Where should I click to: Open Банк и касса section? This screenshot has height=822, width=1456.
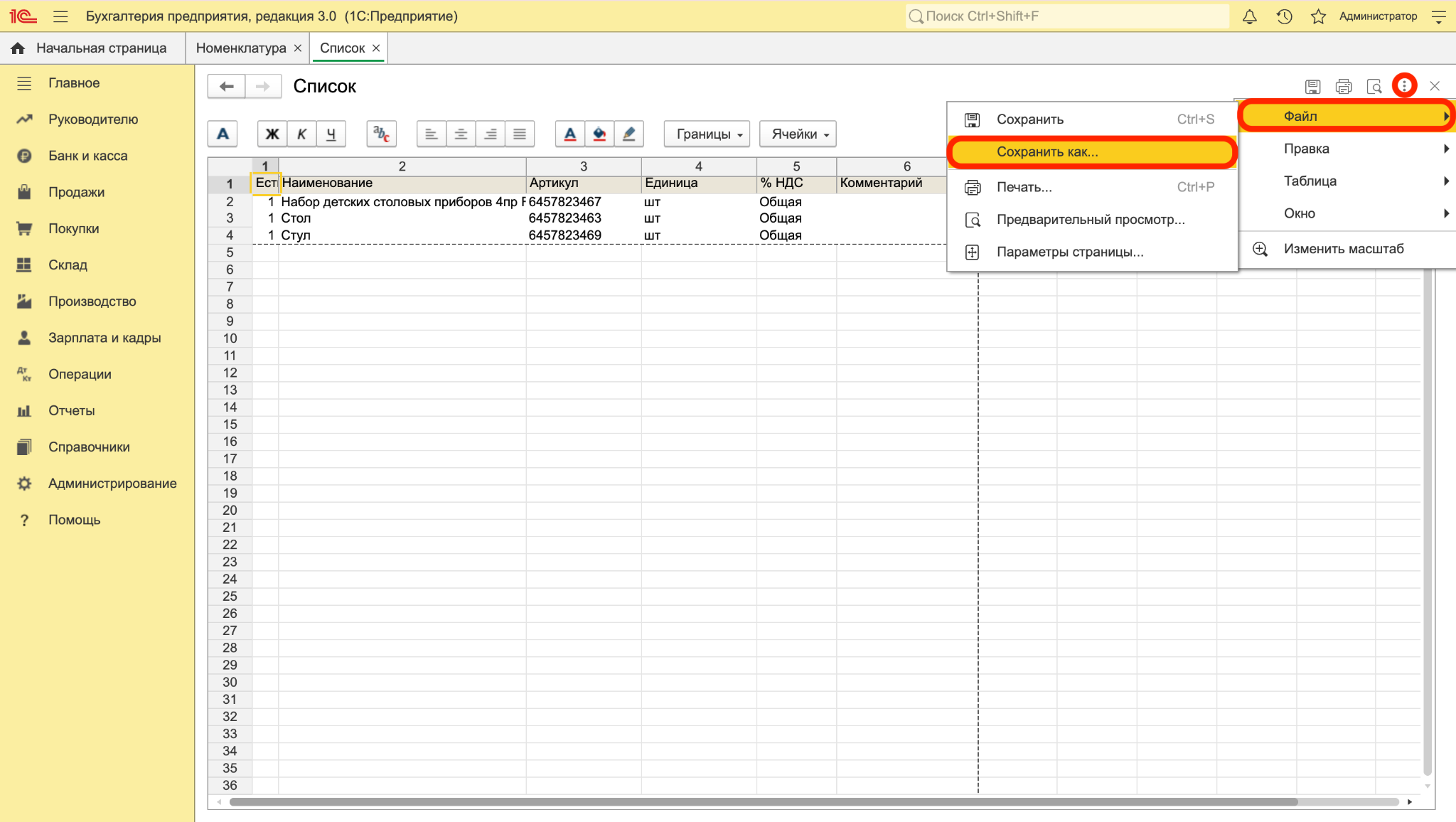(x=97, y=156)
